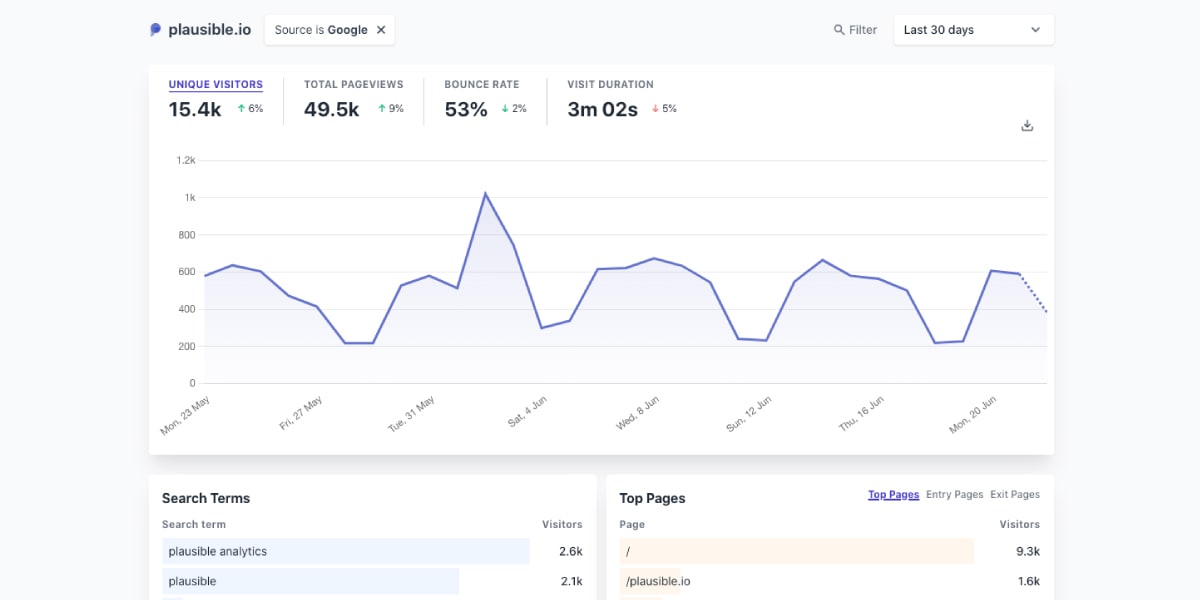Click the 'Wed, 8 Jun' axis label

point(638,413)
